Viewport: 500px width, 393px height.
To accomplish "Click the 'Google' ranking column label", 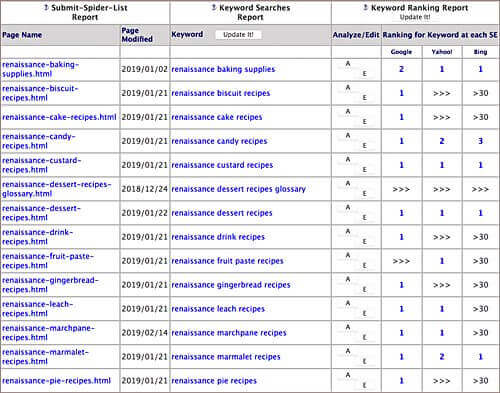I will pos(401,52).
